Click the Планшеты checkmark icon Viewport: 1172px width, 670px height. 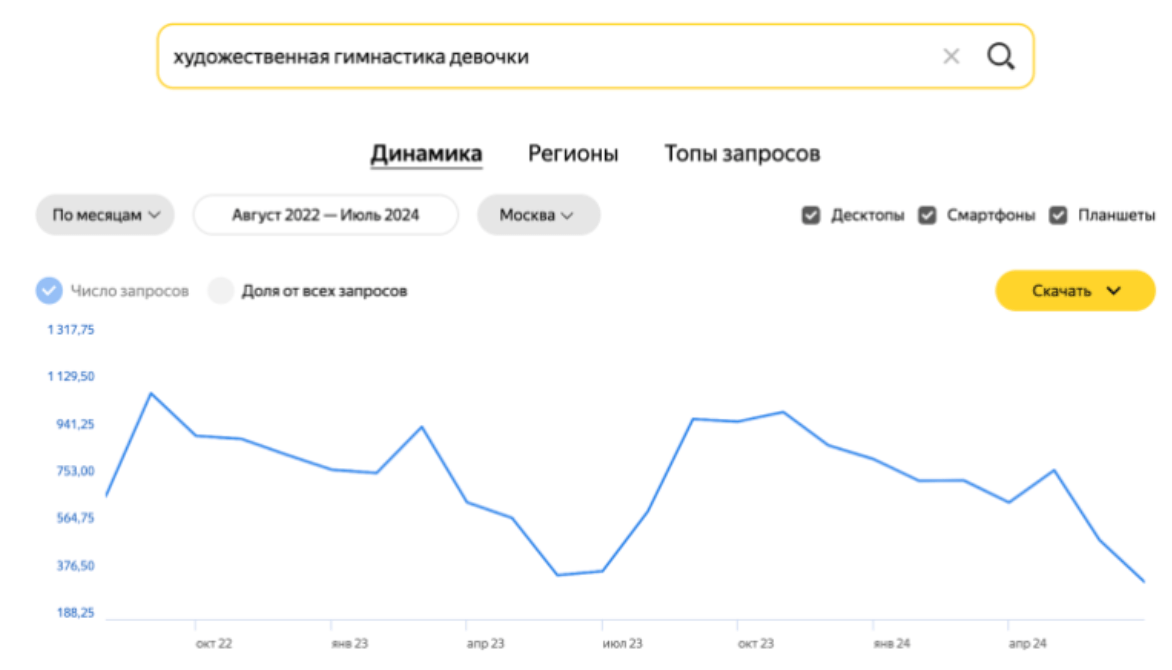tap(1057, 213)
